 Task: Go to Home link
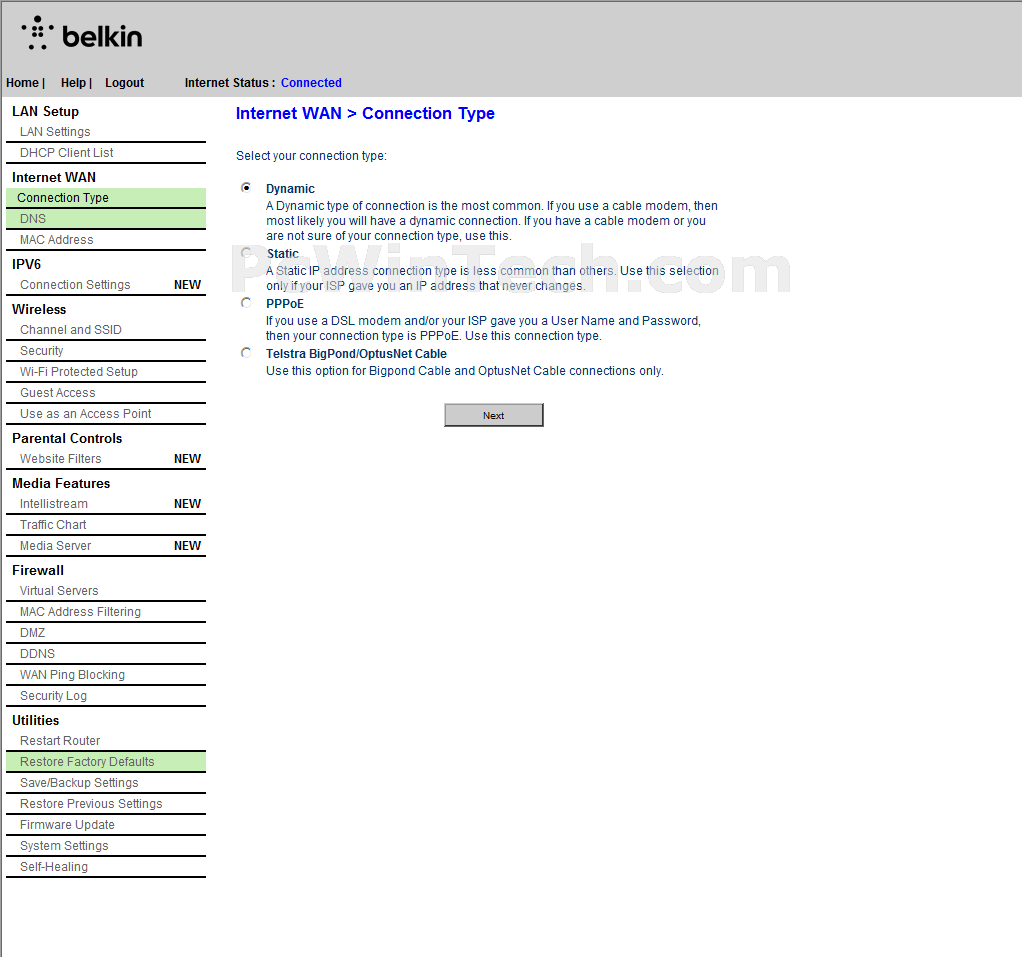22,83
